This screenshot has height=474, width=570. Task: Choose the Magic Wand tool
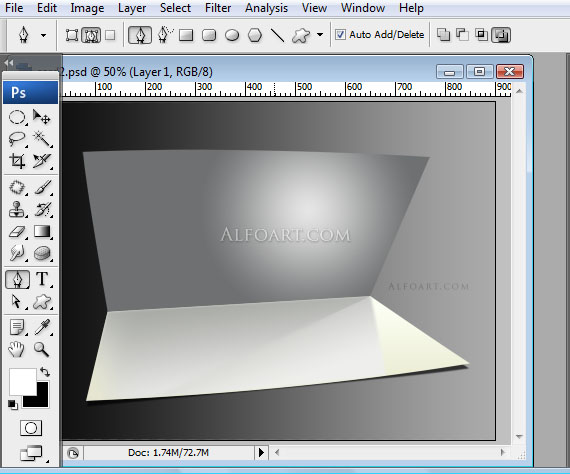[42, 138]
